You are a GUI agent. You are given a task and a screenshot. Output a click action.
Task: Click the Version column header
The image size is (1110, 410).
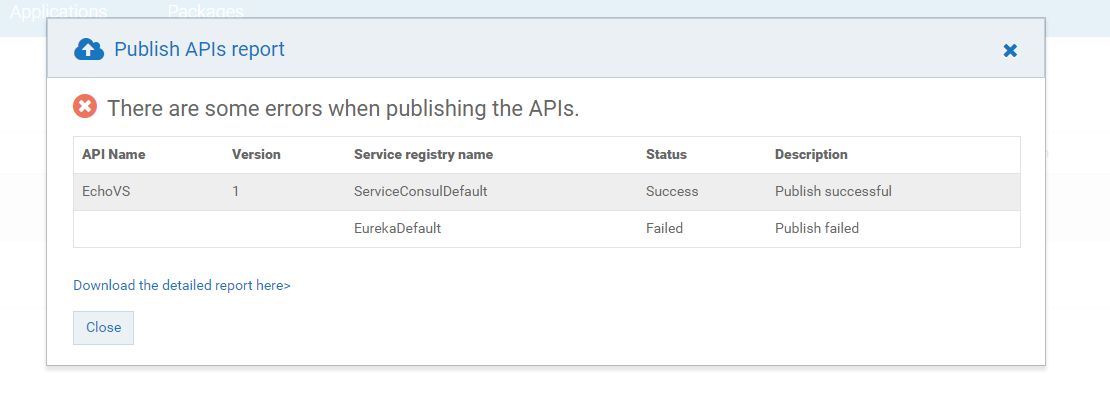click(256, 155)
